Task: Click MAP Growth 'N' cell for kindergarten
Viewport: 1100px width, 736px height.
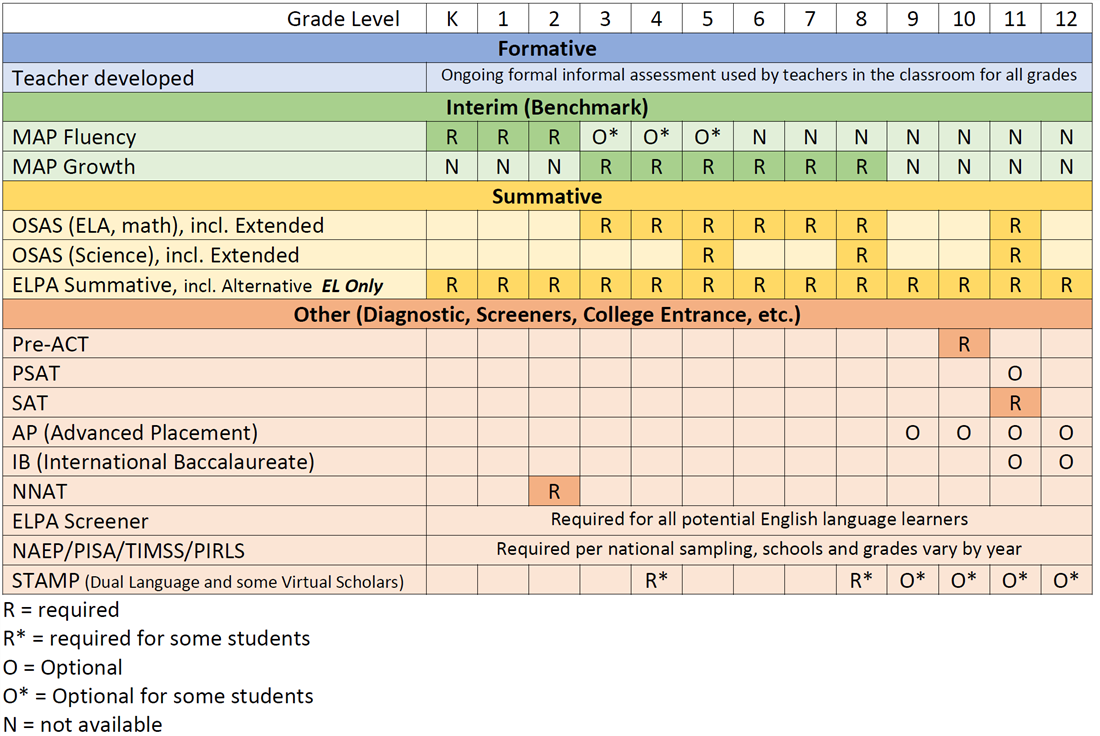Action: (452, 166)
